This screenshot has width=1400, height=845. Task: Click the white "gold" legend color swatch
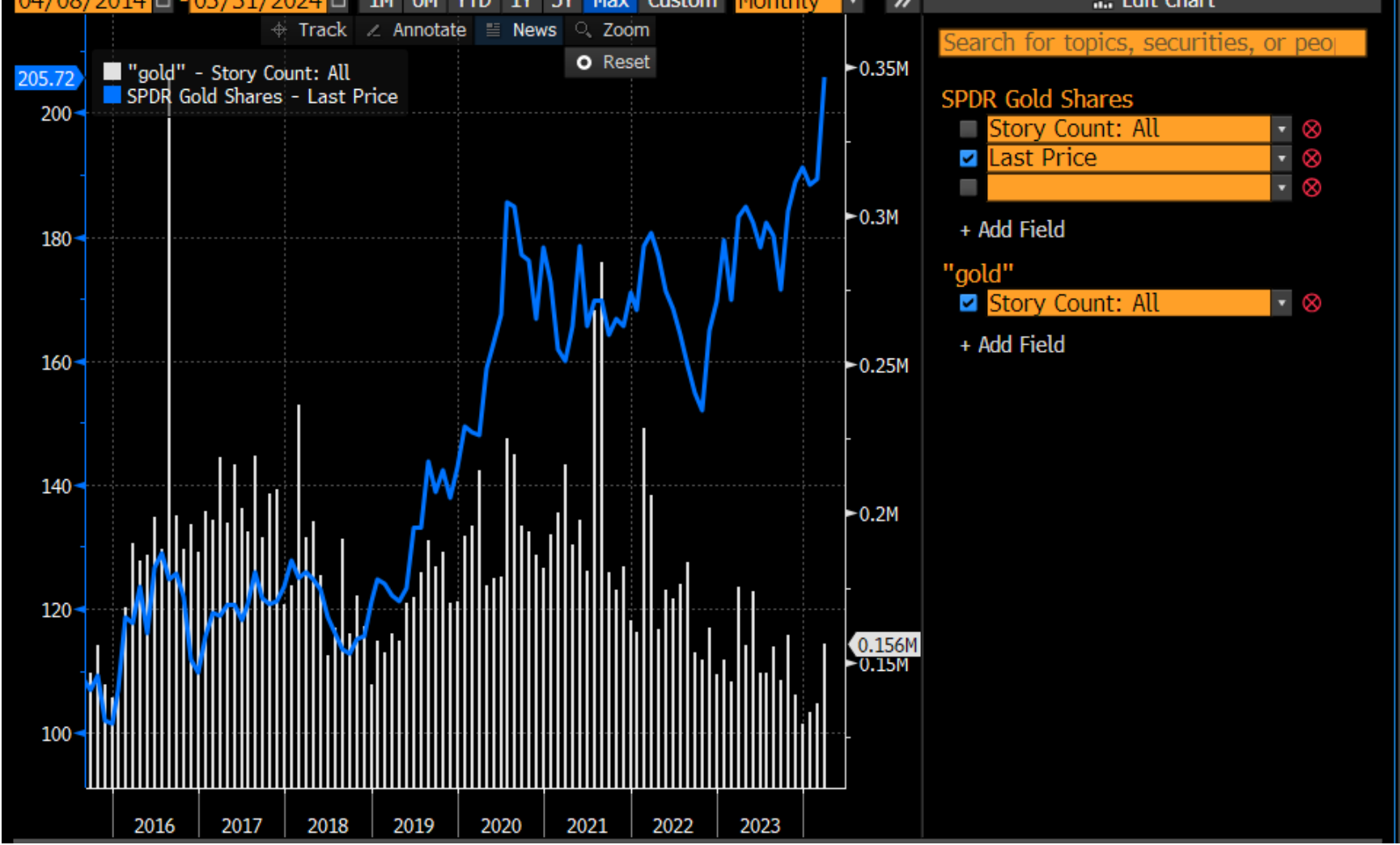[x=112, y=72]
